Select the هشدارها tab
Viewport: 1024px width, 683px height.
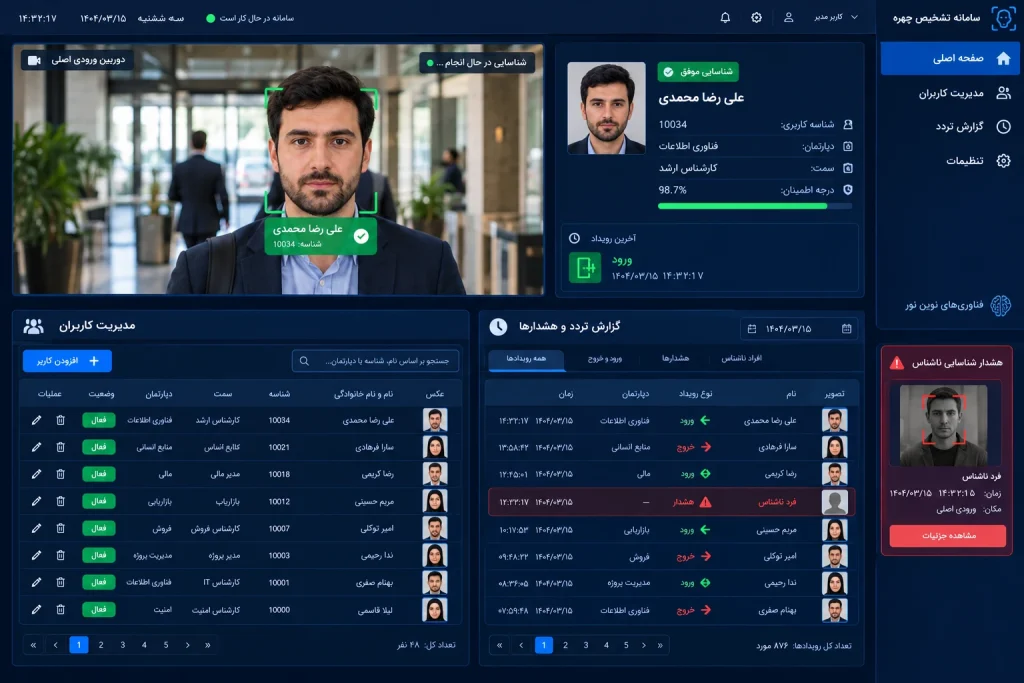pyautogui.click(x=675, y=358)
